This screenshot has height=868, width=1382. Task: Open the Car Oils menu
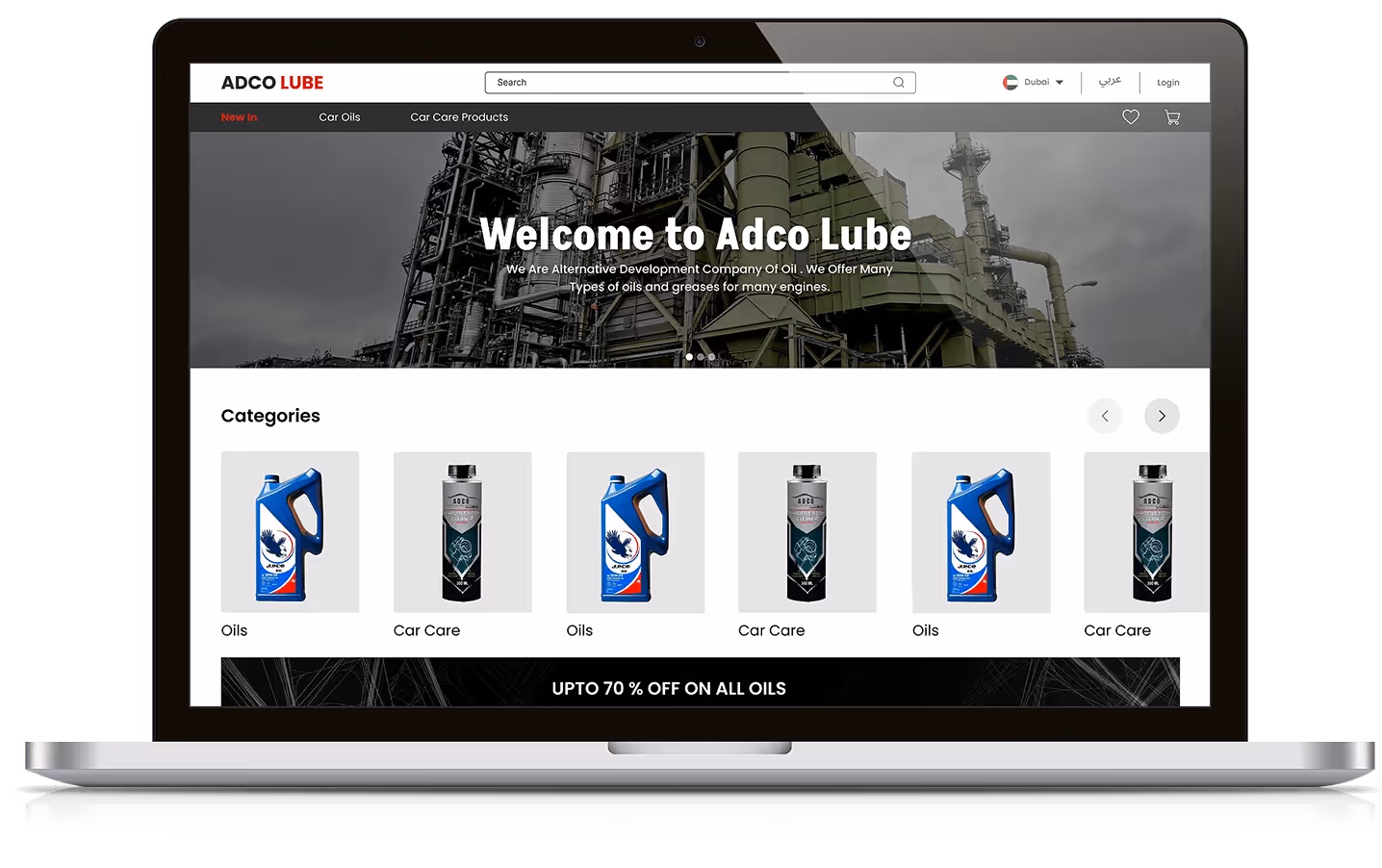click(340, 117)
